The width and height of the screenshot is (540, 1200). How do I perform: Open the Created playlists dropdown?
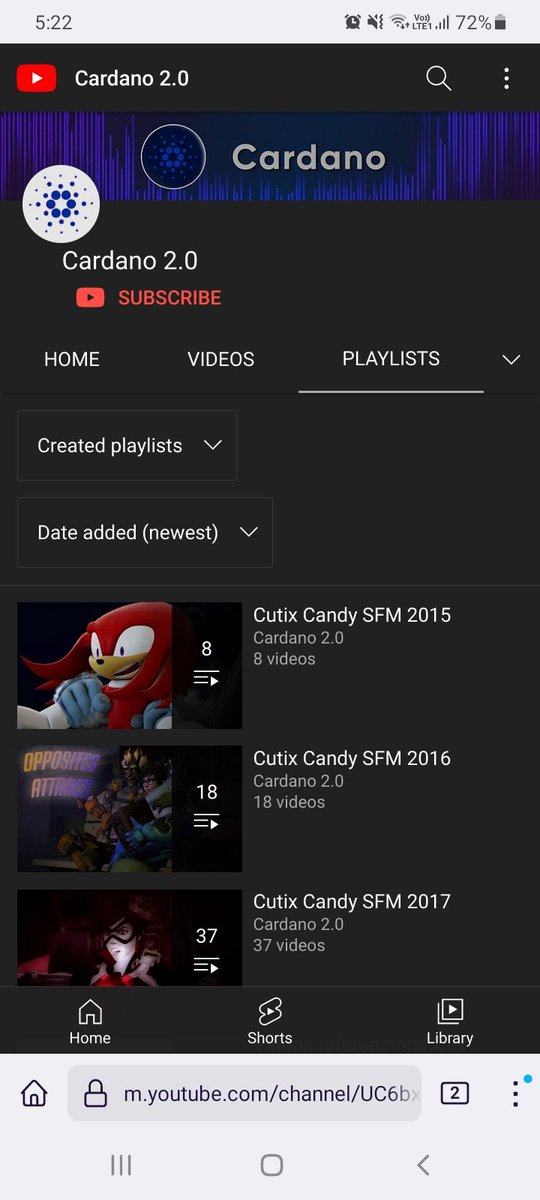click(x=127, y=445)
